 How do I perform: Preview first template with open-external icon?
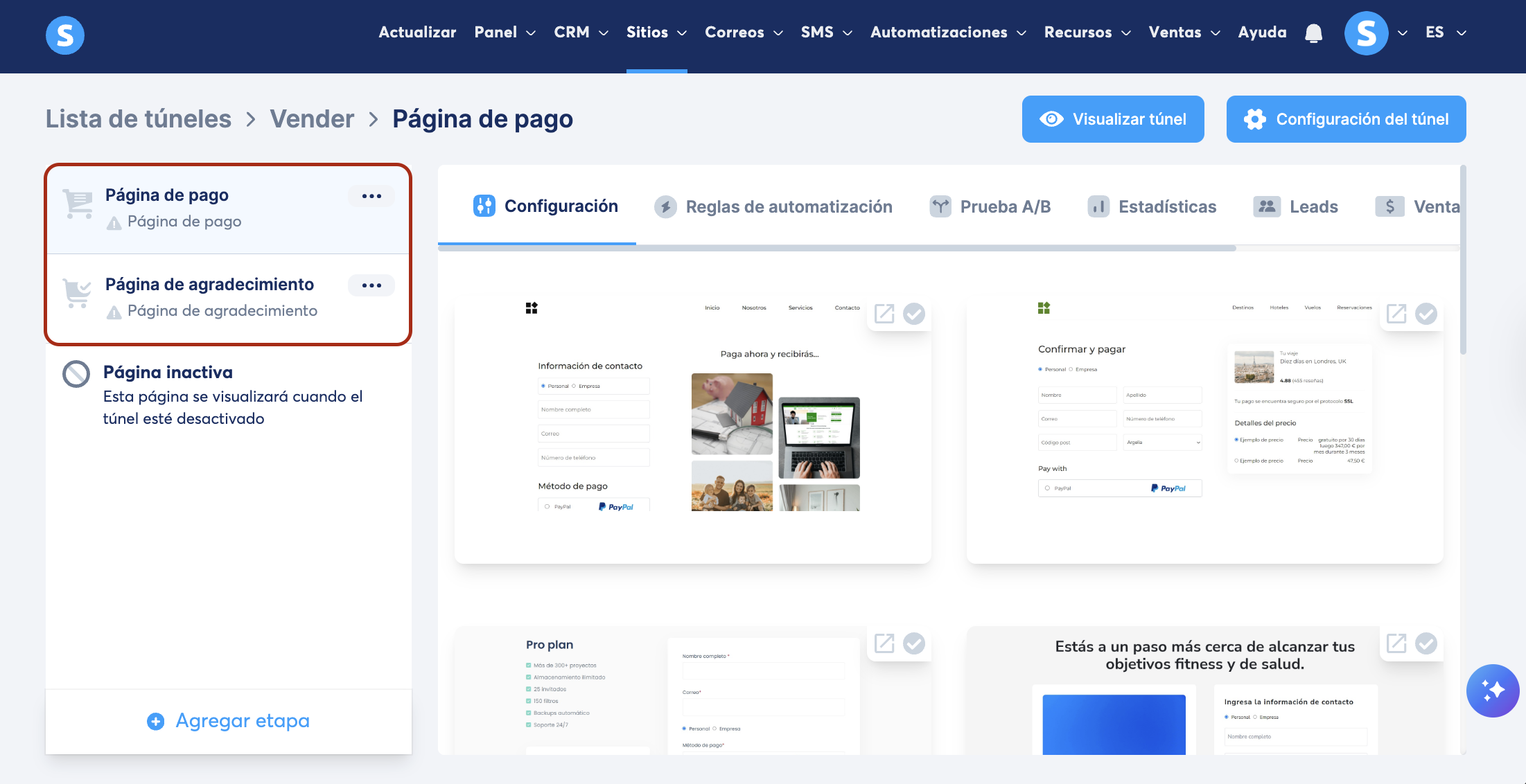pyautogui.click(x=884, y=314)
